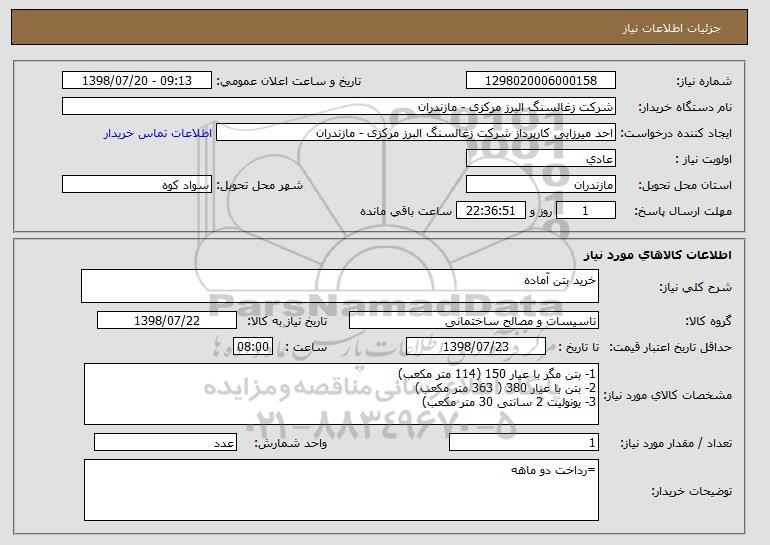This screenshot has width=770, height=545.
Task: Click the quantity field showing 1
Action: 524,442
